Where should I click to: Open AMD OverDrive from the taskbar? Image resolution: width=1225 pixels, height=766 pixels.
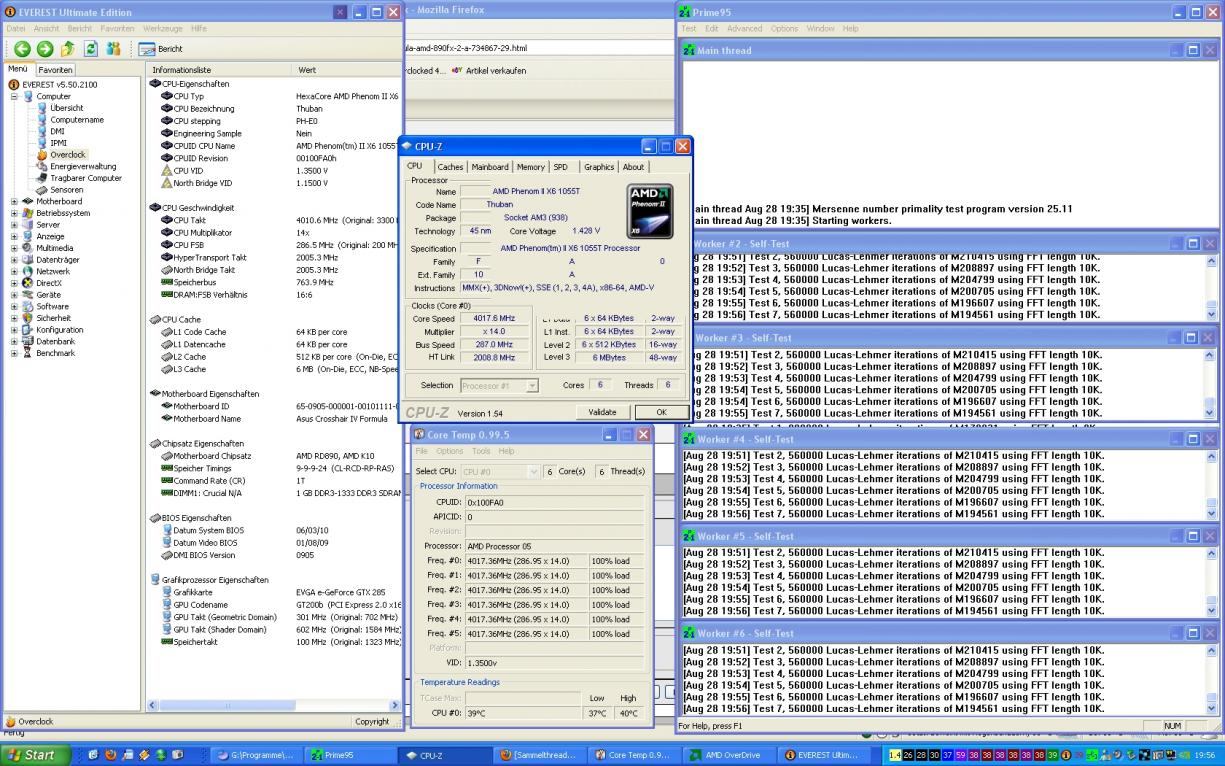click(727, 755)
